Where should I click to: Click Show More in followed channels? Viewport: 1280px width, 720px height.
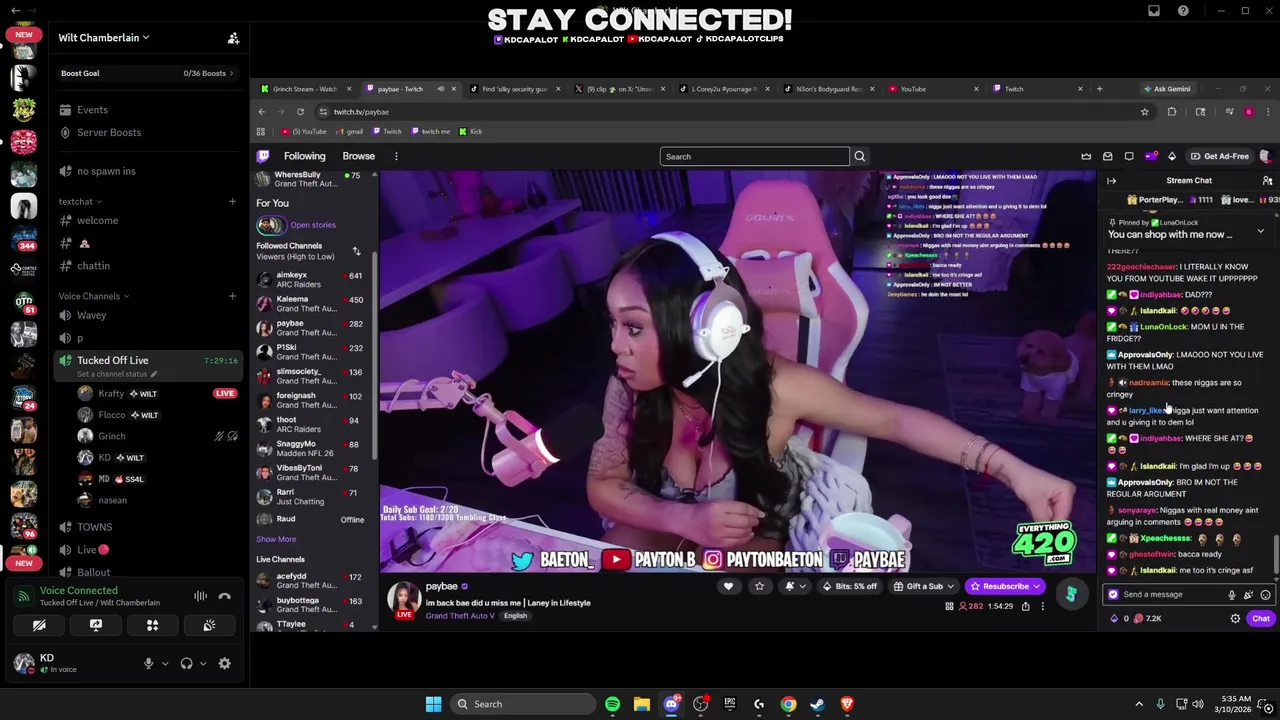tap(276, 539)
